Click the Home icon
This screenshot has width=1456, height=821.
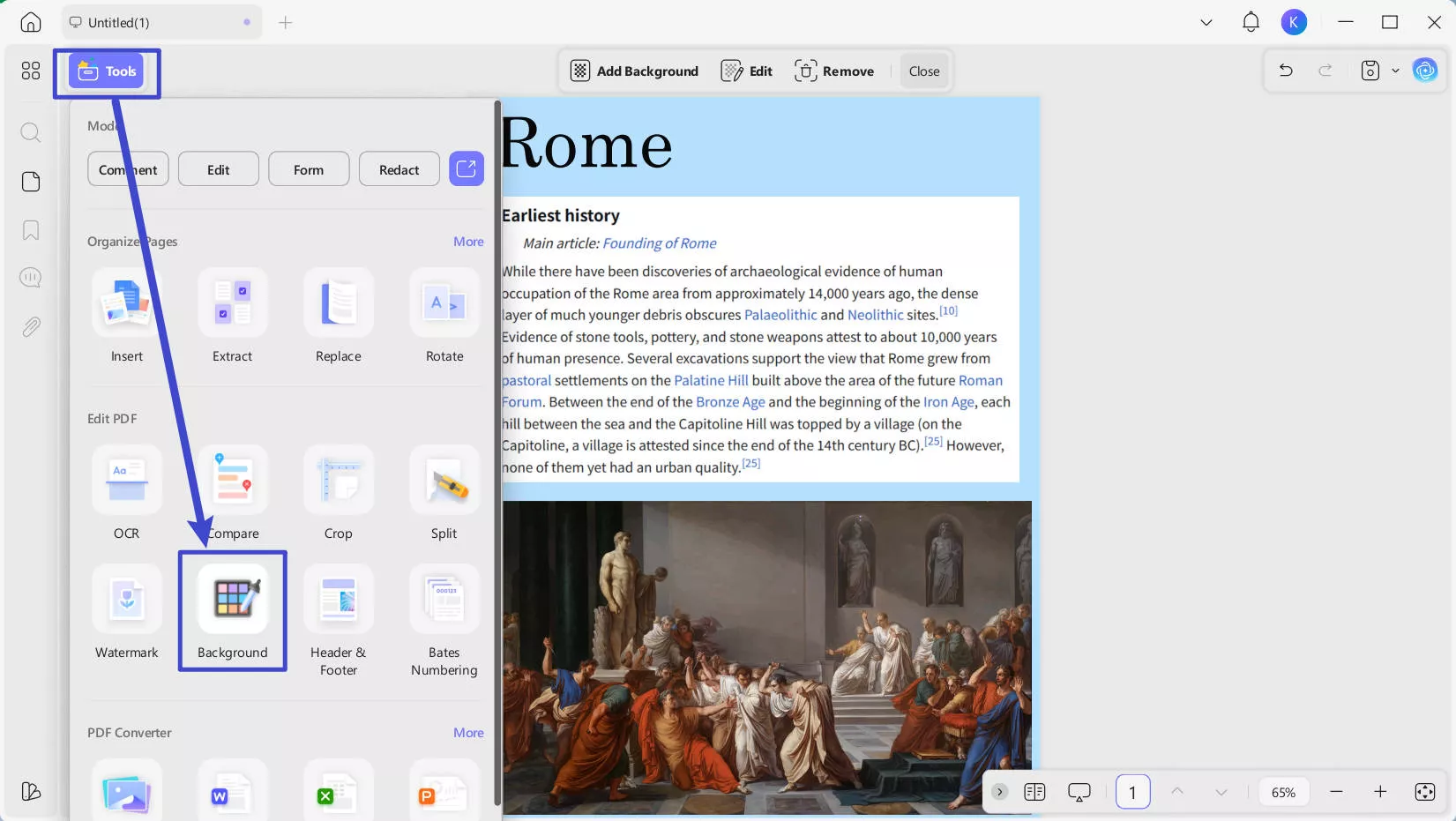[x=31, y=22]
